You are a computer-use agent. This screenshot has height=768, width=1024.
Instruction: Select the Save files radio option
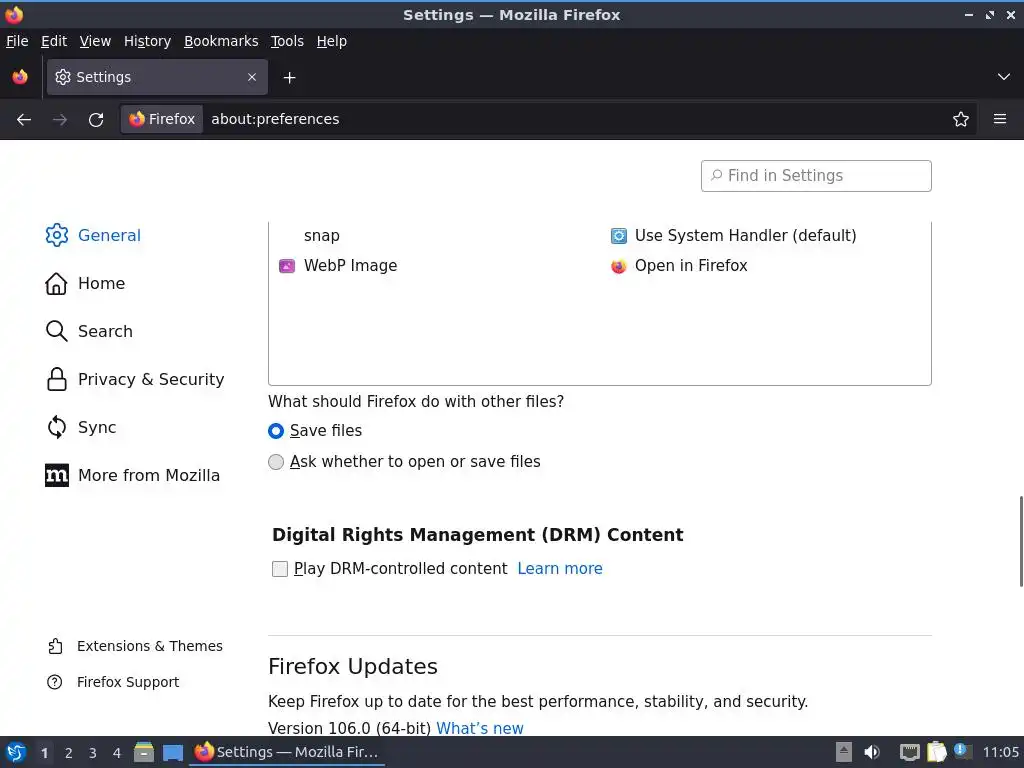point(276,431)
